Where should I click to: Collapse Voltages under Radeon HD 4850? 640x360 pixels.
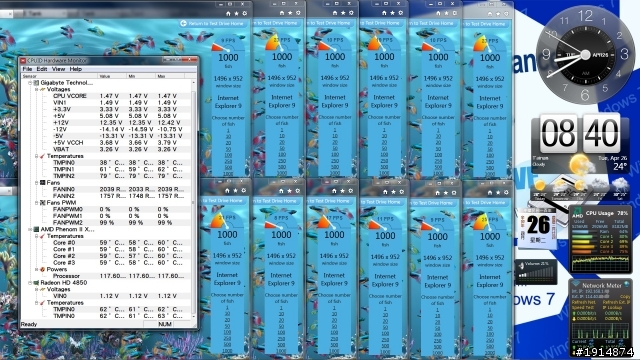pyautogui.click(x=36, y=289)
